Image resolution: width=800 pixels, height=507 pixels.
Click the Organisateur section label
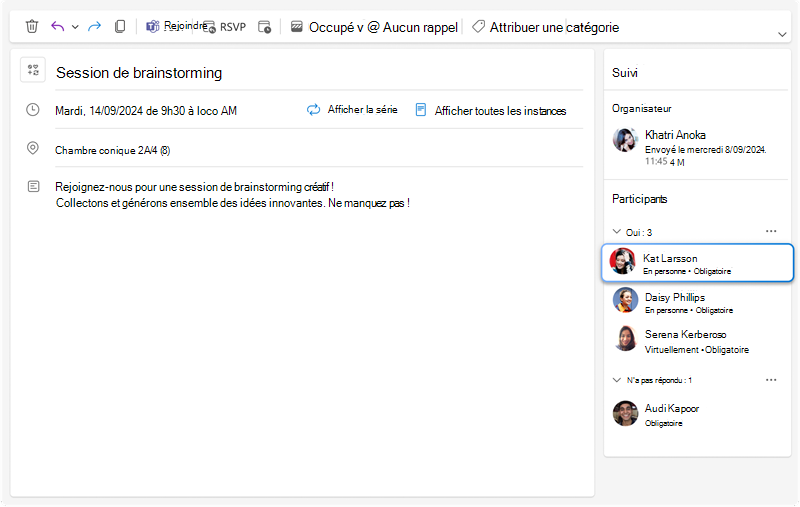tap(641, 109)
